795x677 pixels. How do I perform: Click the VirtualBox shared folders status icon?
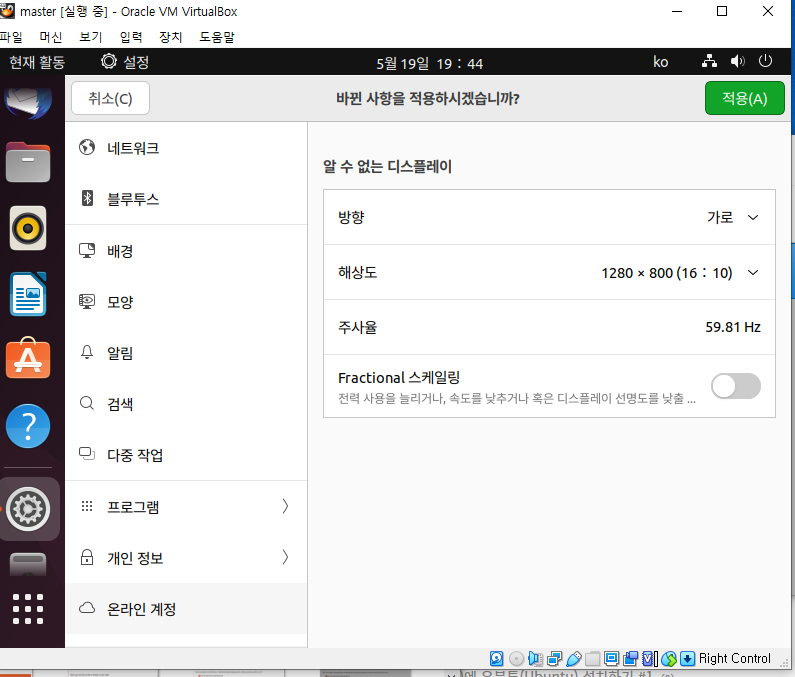pos(592,659)
